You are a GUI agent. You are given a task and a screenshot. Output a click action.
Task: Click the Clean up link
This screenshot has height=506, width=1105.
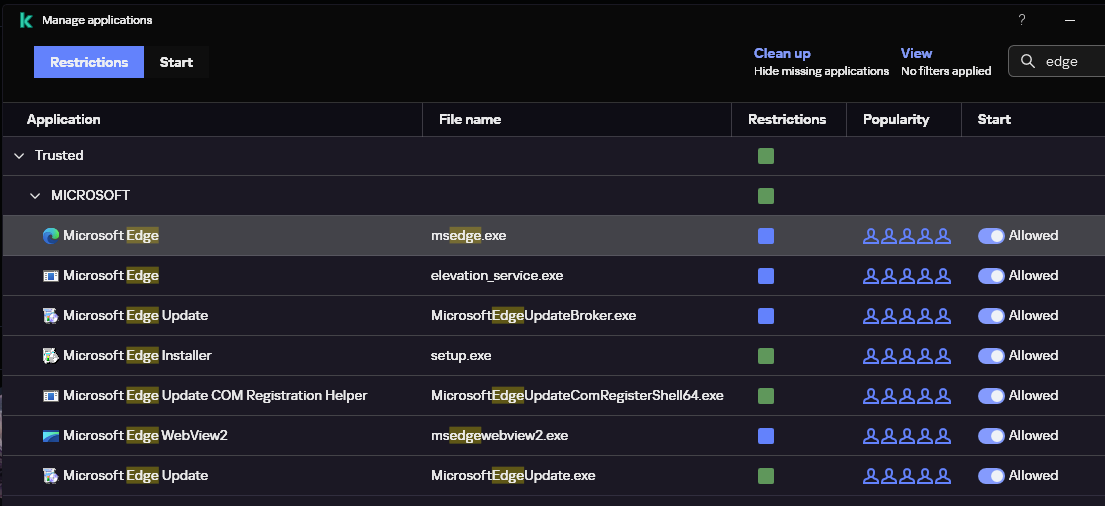pos(782,54)
